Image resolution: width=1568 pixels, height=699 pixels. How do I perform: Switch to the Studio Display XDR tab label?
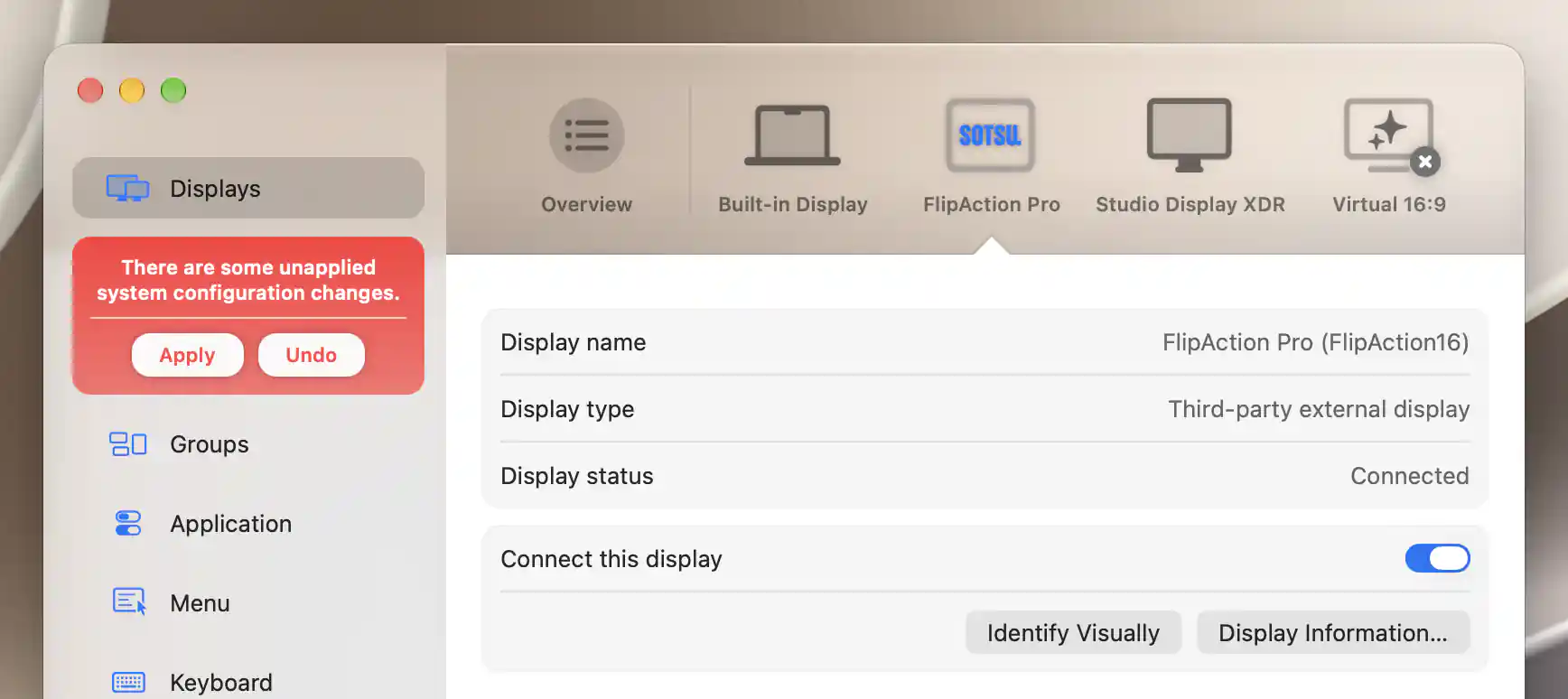coord(1190,204)
